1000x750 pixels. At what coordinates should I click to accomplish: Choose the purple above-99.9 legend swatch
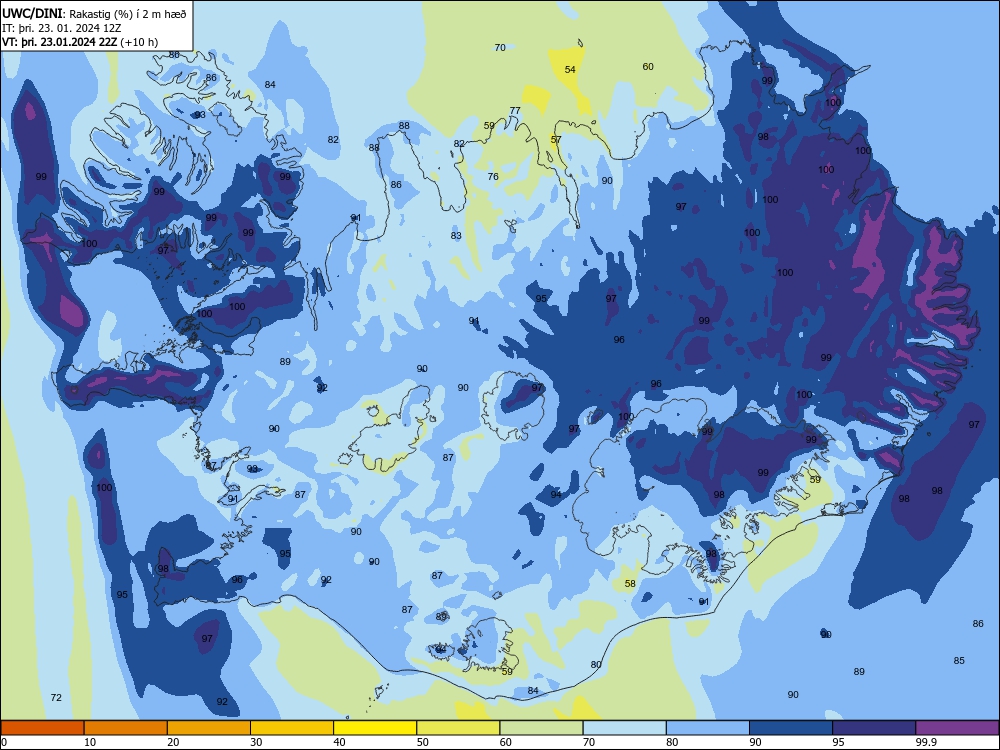(x=957, y=728)
